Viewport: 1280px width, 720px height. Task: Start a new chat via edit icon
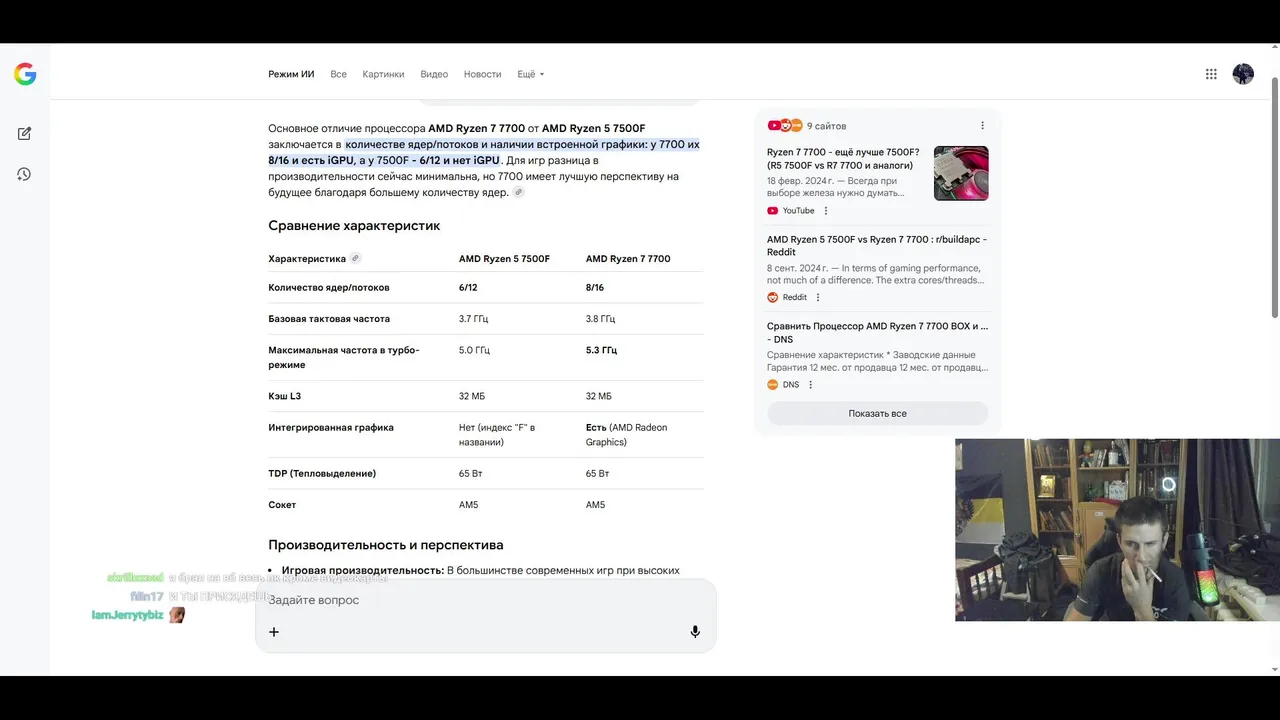point(24,133)
